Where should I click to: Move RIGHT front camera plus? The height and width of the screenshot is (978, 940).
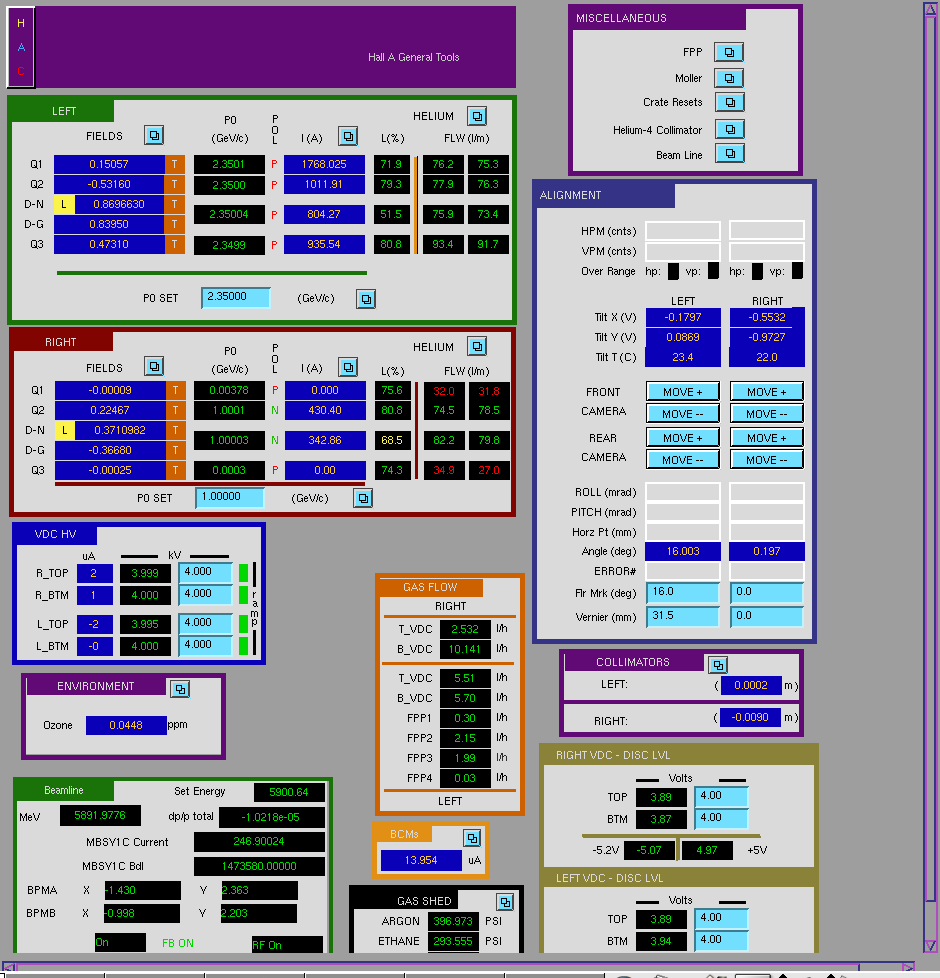767,392
